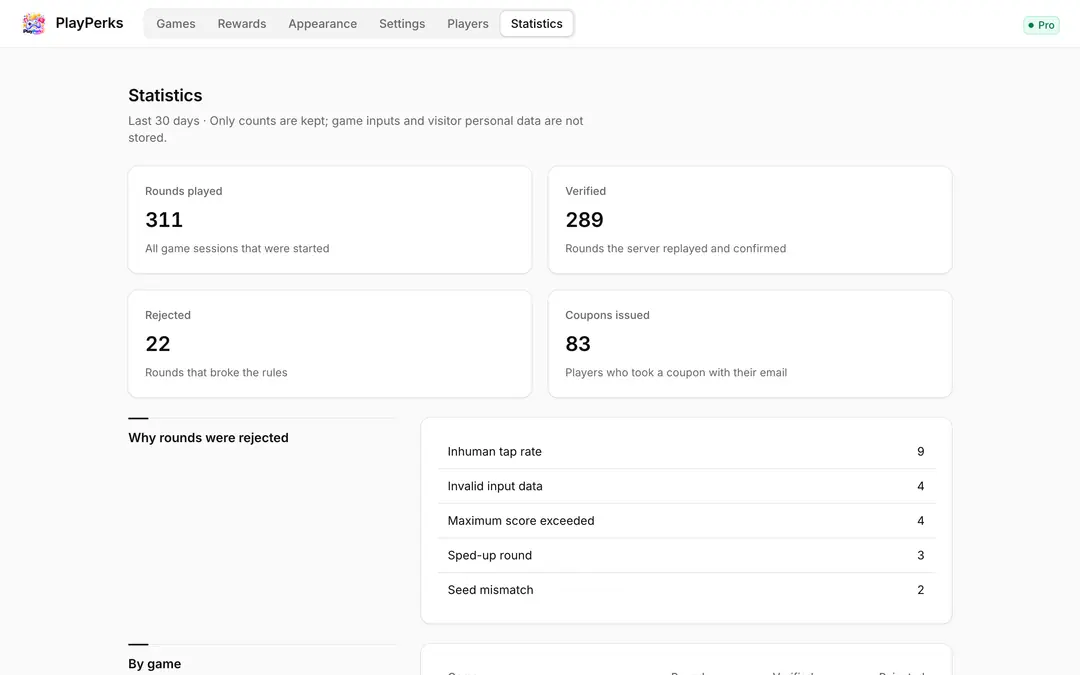Click the Inhuman tap rate count 9
The width and height of the screenshot is (1080, 675).
[x=920, y=452]
